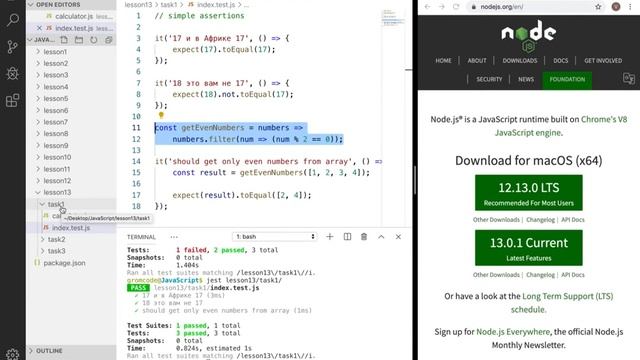Image resolution: width=640 pixels, height=360 pixels.
Task: Open the NEWS nav item
Action: [x=526, y=79]
